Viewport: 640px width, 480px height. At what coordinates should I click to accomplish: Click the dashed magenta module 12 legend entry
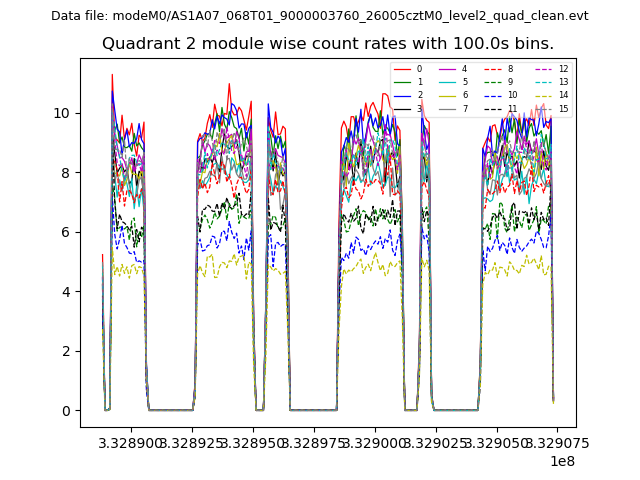544,69
